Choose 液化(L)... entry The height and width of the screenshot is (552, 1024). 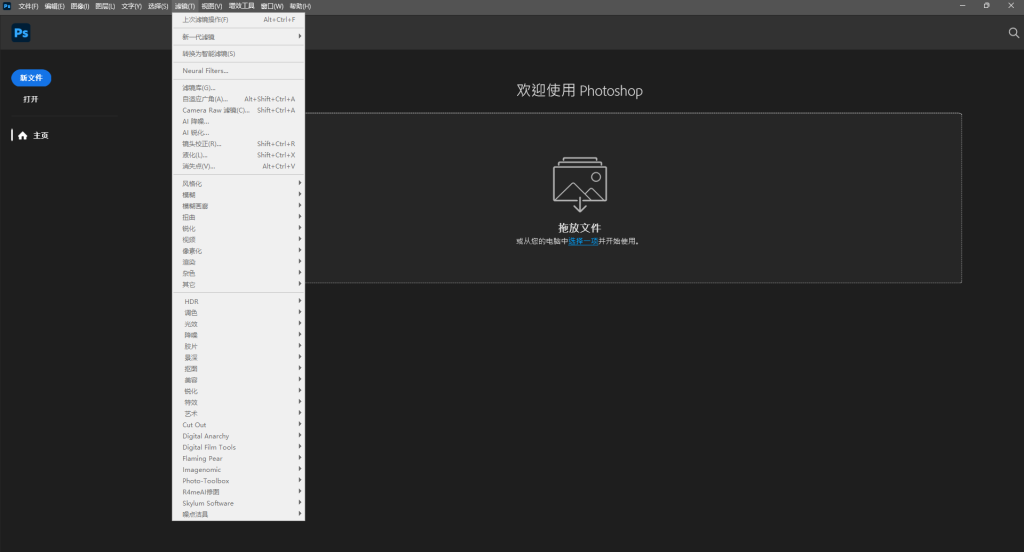click(238, 155)
